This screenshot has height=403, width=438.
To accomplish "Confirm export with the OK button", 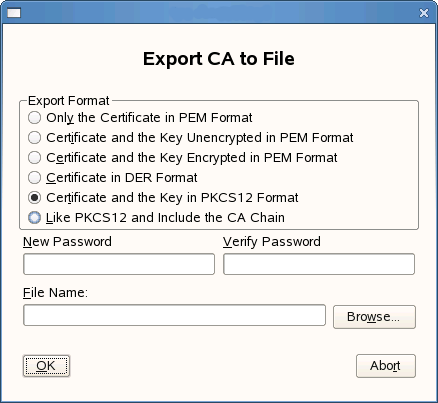I will click(46, 366).
